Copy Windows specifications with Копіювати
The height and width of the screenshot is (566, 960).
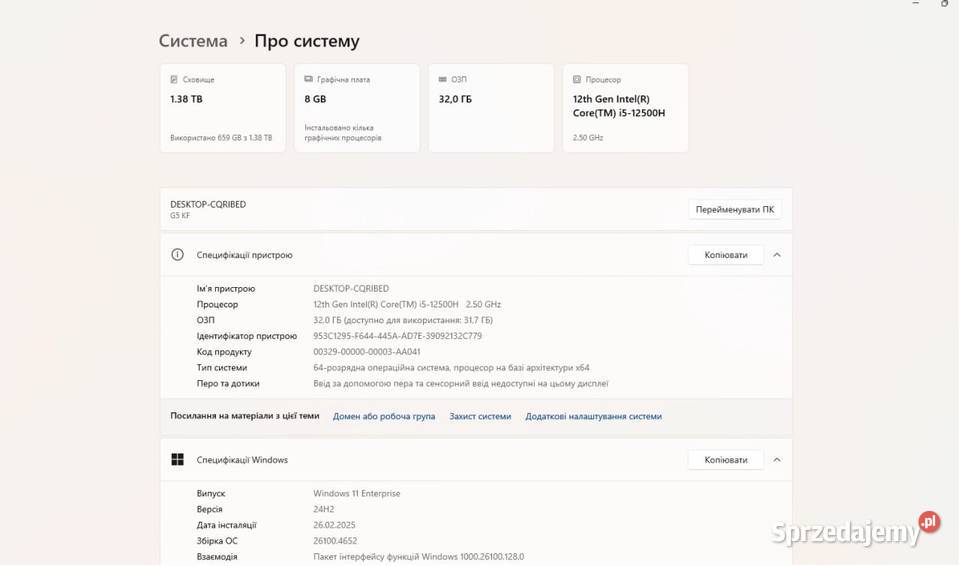726,460
